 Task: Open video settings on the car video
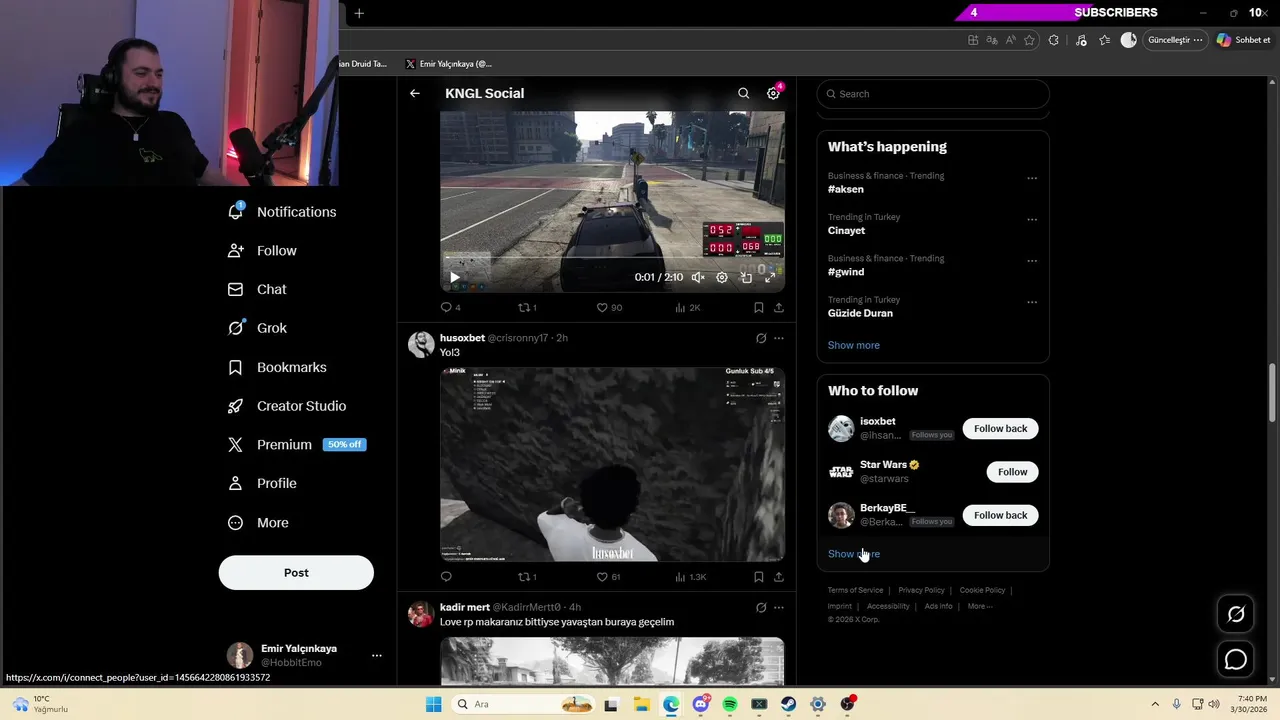click(722, 277)
